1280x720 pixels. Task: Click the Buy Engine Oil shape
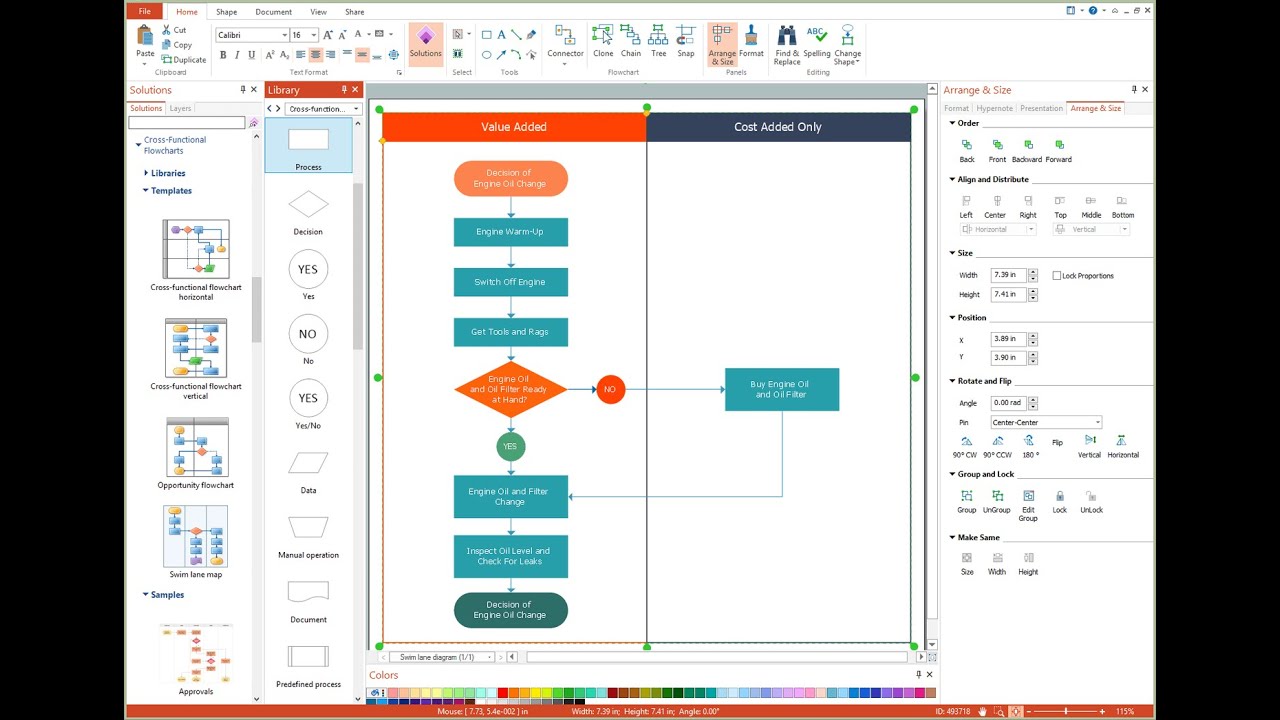tap(782, 389)
